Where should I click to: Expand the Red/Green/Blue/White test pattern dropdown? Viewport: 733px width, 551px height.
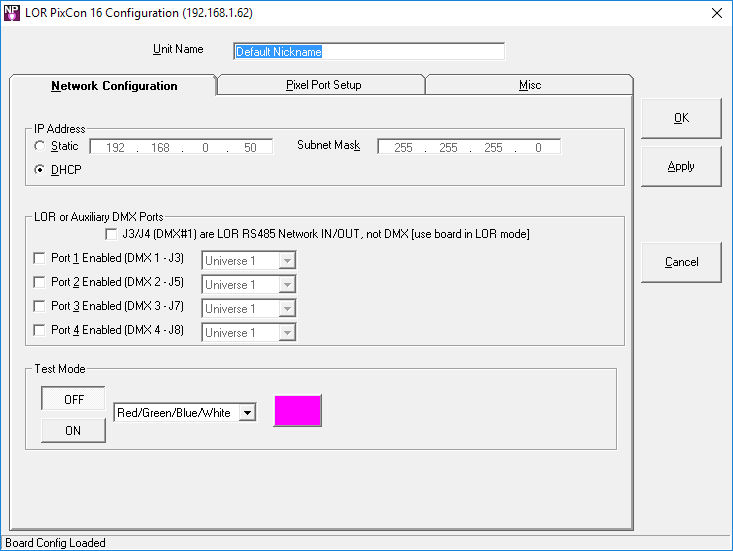point(248,412)
